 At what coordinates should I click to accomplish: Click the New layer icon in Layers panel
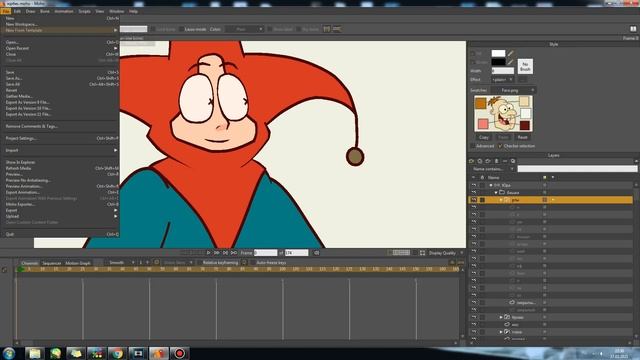471,161
